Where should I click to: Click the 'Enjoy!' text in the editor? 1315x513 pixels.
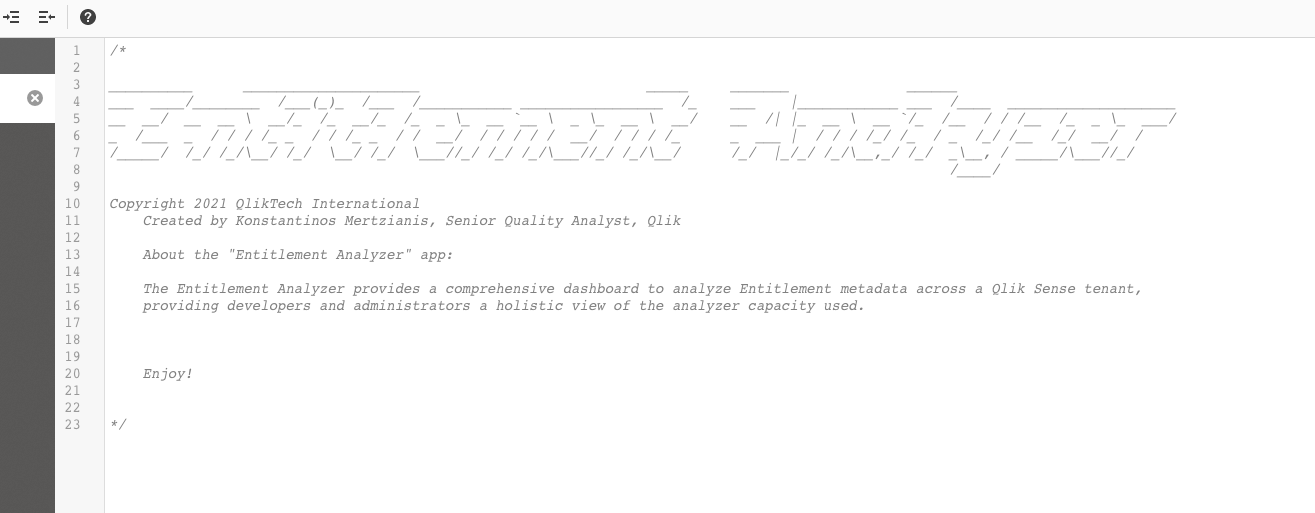coord(167,374)
